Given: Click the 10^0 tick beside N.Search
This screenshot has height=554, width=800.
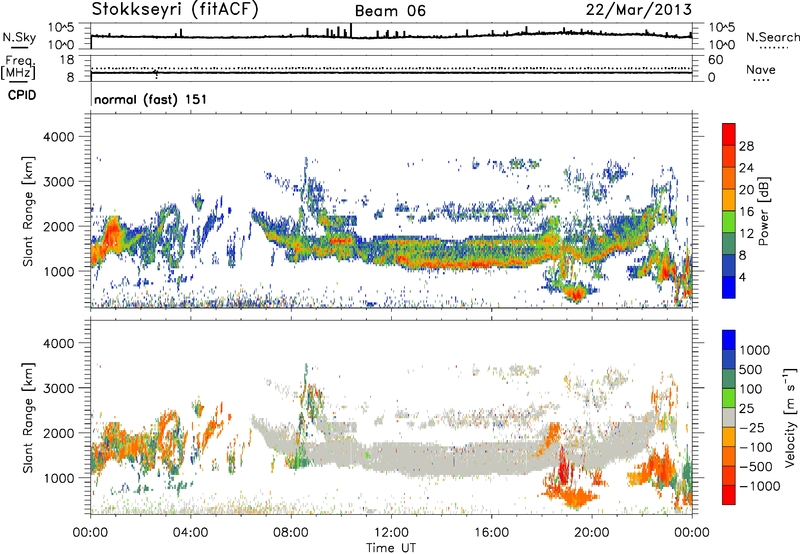Looking at the screenshot, I should [721, 45].
